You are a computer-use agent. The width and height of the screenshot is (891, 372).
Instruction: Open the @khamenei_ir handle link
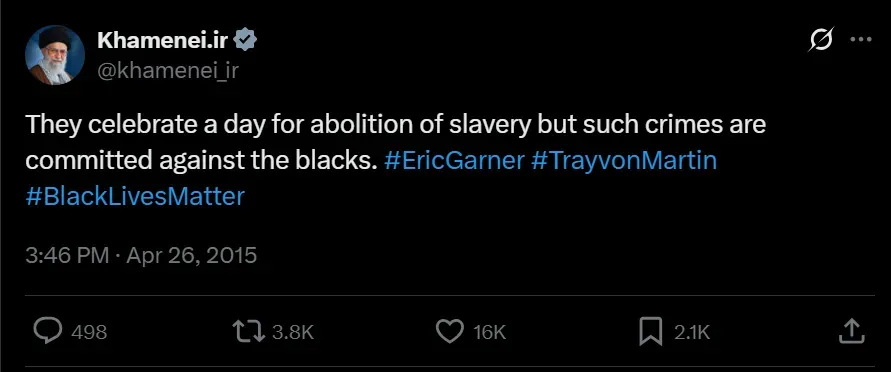(168, 70)
